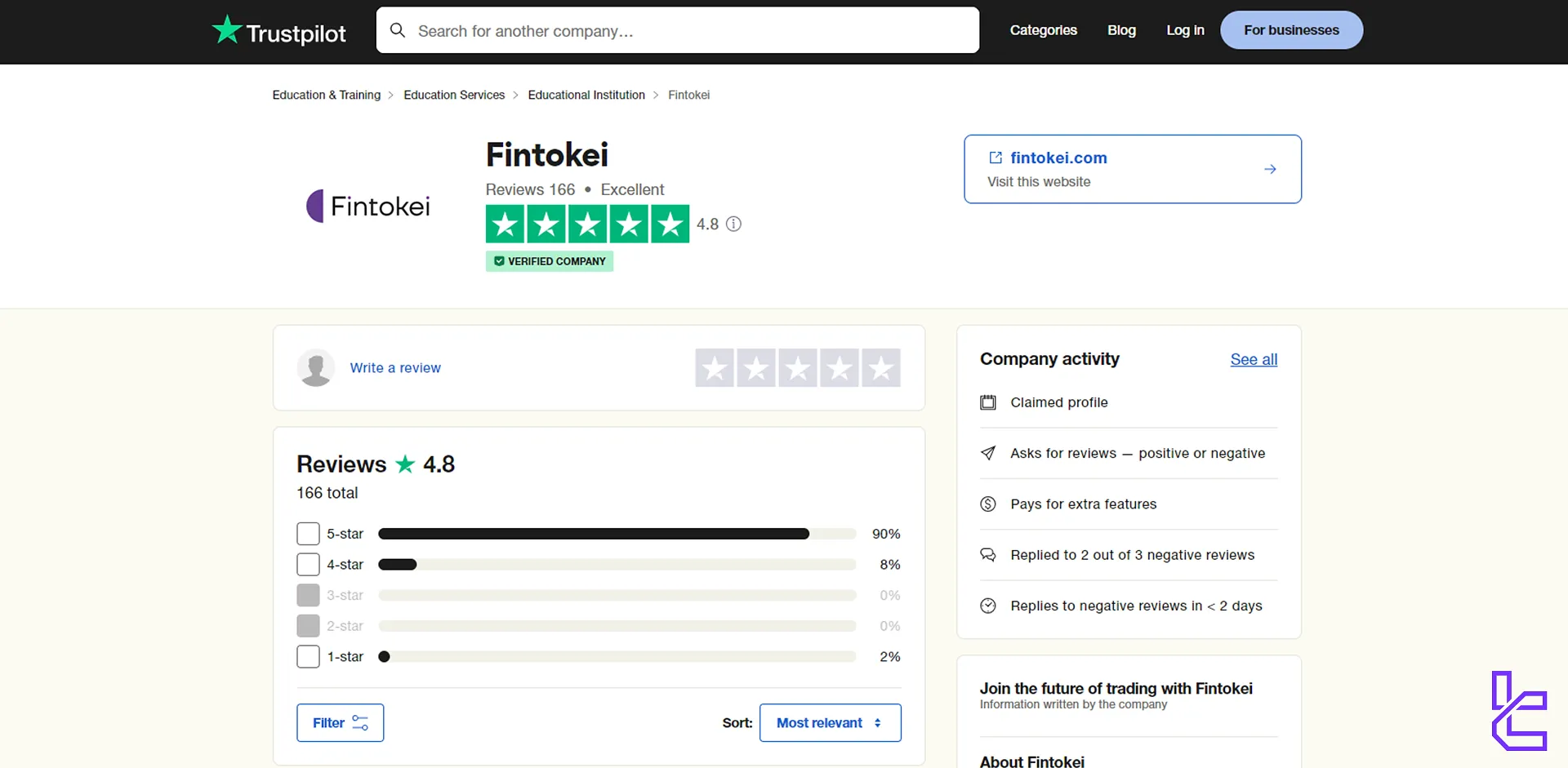This screenshot has width=1568, height=768.
Task: Click the chat bubble icon for negative review replies
Action: click(988, 554)
